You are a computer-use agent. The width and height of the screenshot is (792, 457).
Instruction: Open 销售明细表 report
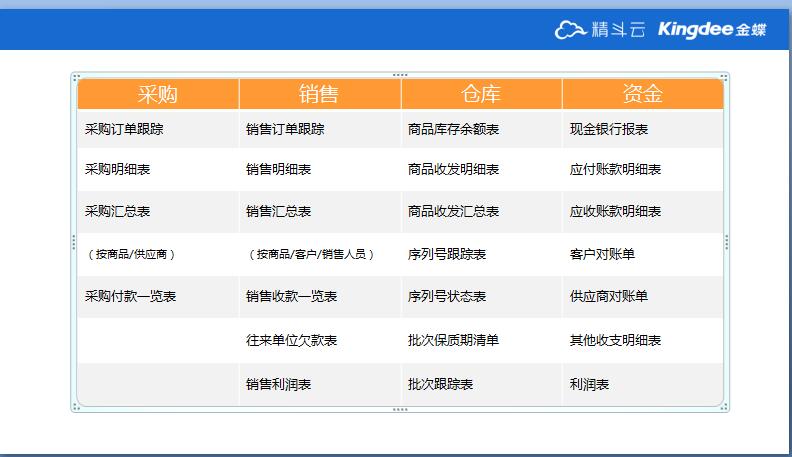[278, 170]
